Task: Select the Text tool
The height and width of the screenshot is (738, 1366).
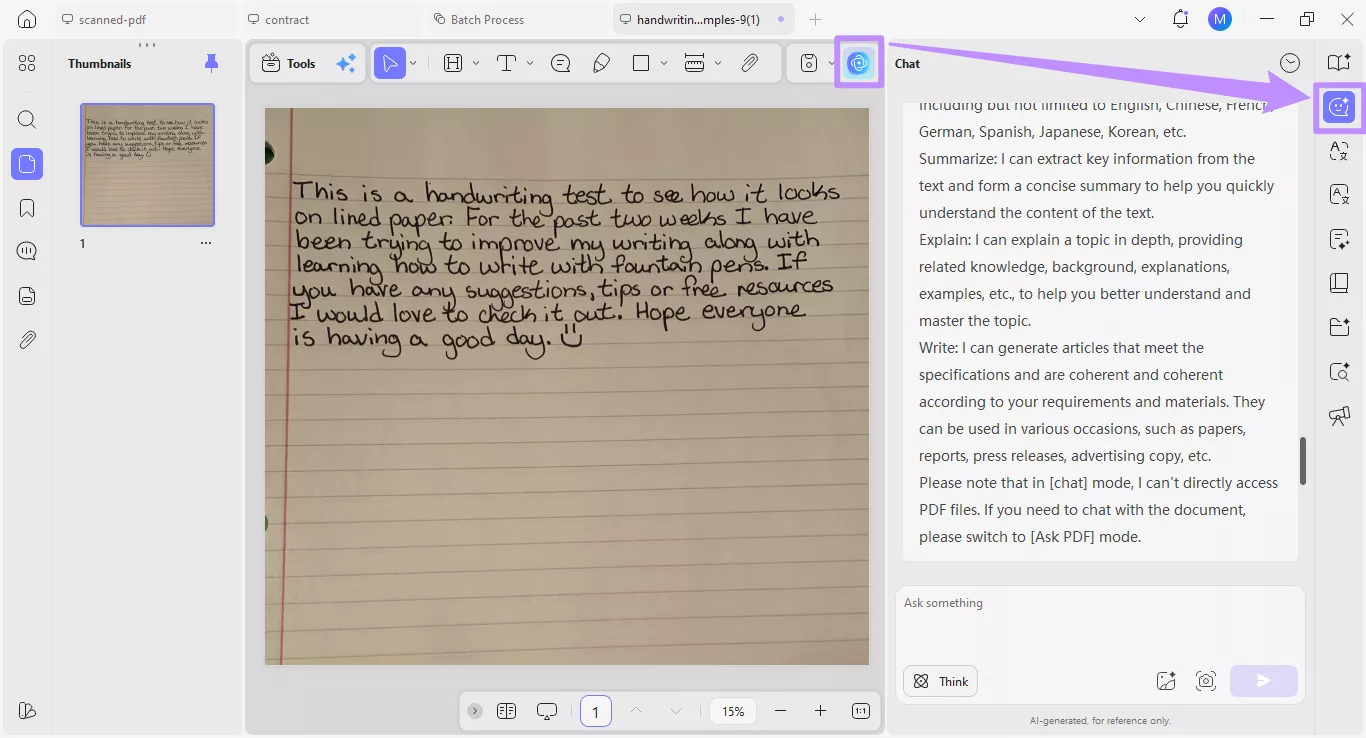Action: point(506,63)
